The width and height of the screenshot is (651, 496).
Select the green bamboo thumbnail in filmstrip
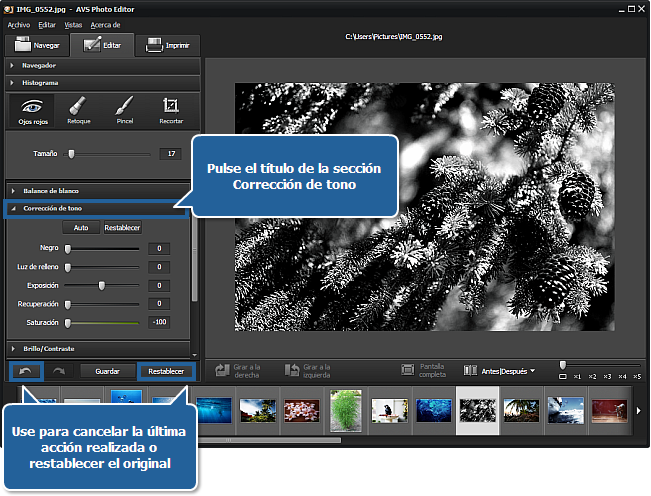(345, 410)
